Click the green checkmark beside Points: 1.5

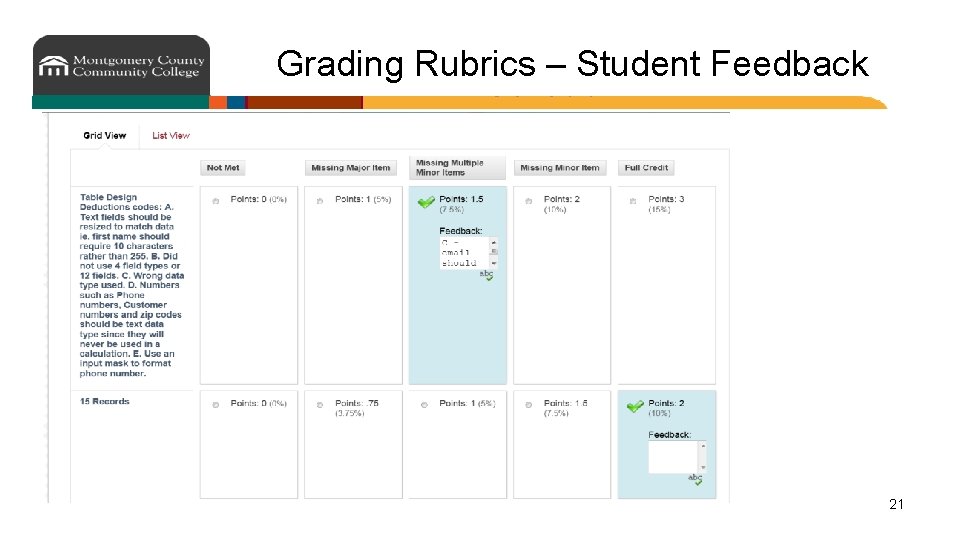coord(426,202)
